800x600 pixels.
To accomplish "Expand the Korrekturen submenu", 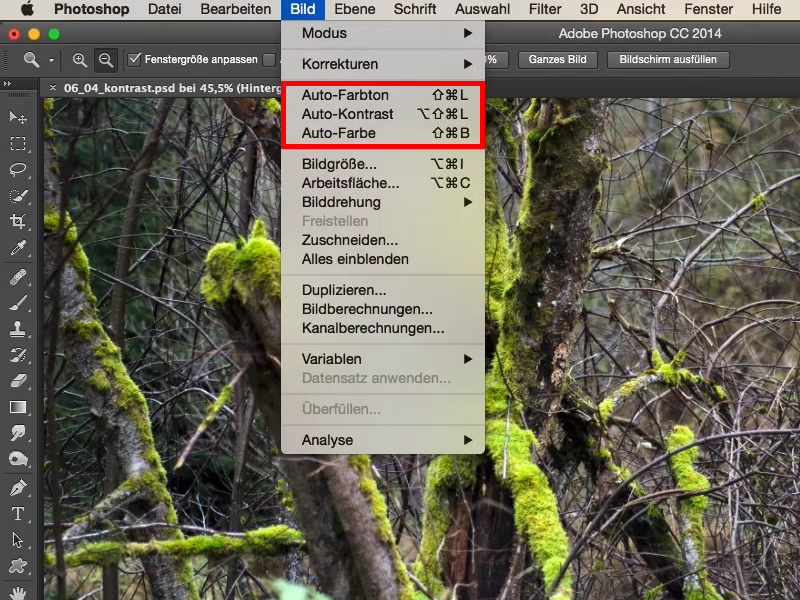I will [383, 64].
